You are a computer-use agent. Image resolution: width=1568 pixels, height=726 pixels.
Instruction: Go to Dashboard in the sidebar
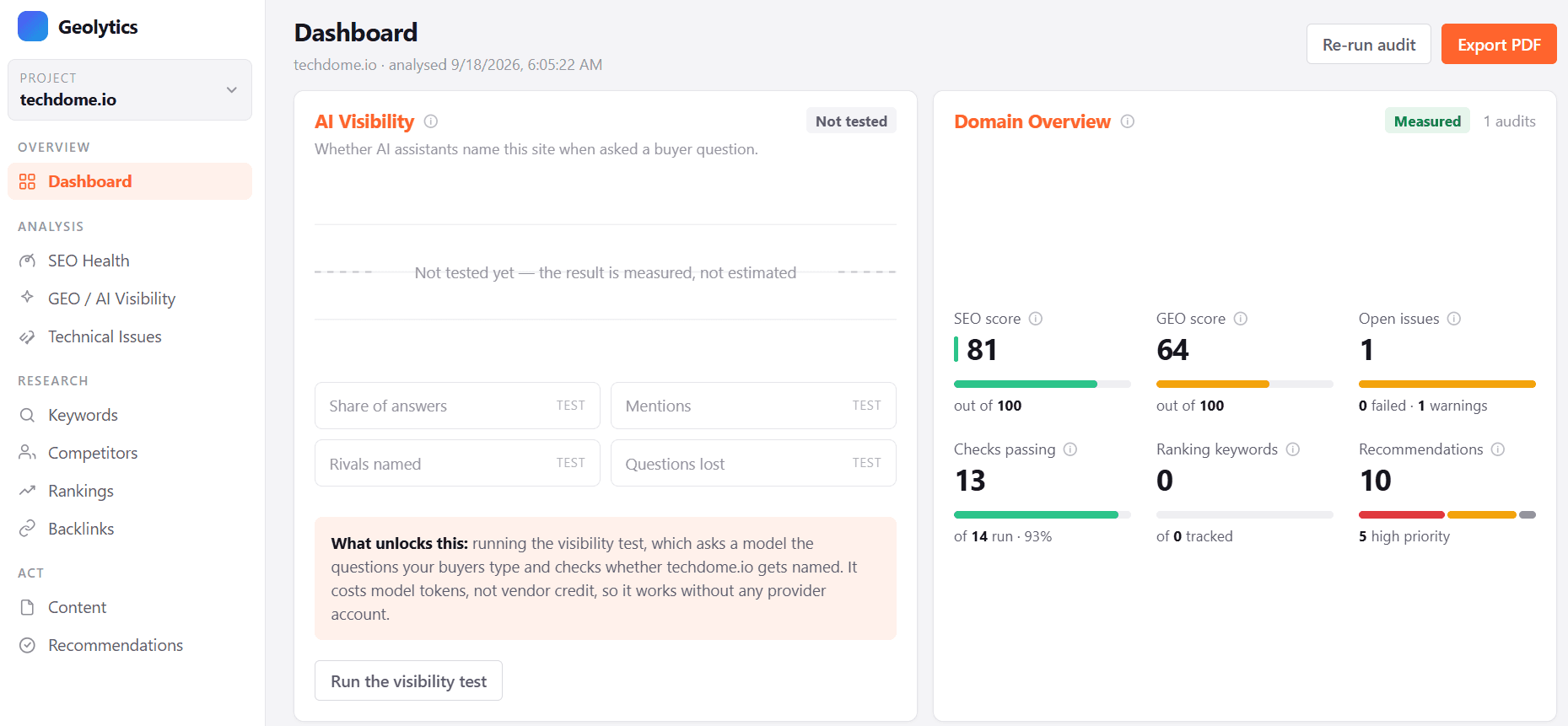click(130, 181)
